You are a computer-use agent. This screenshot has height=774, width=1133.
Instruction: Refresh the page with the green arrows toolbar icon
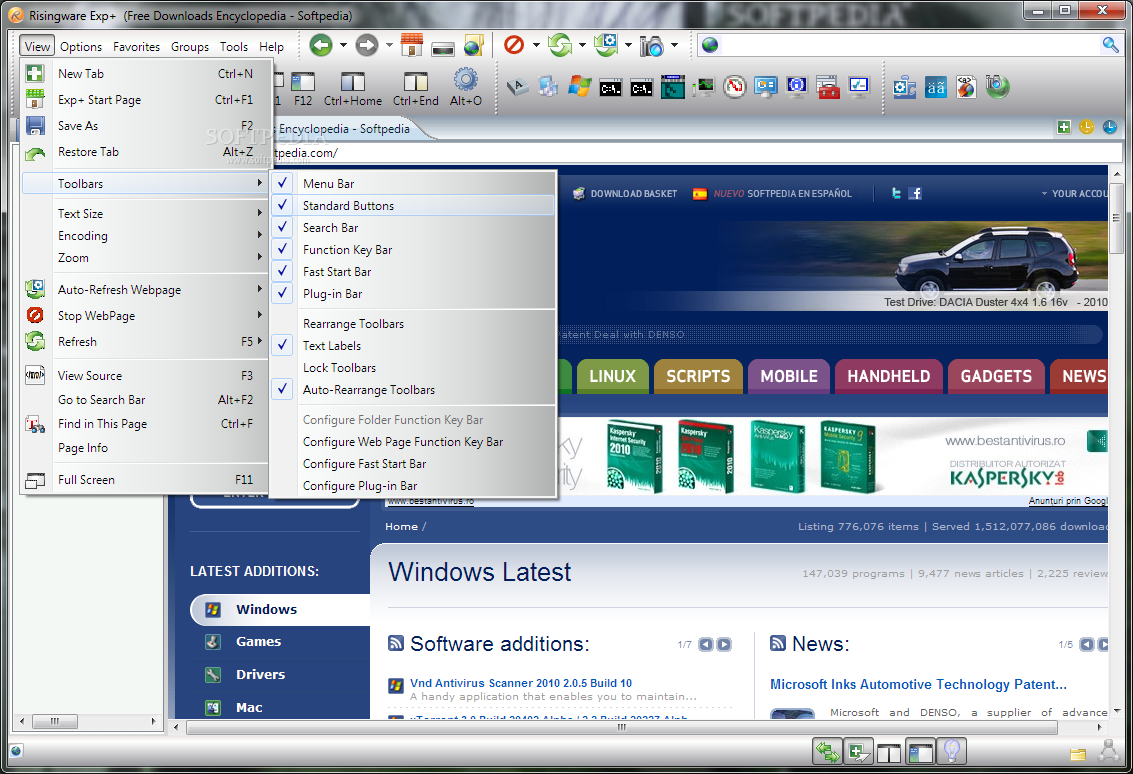coord(560,45)
